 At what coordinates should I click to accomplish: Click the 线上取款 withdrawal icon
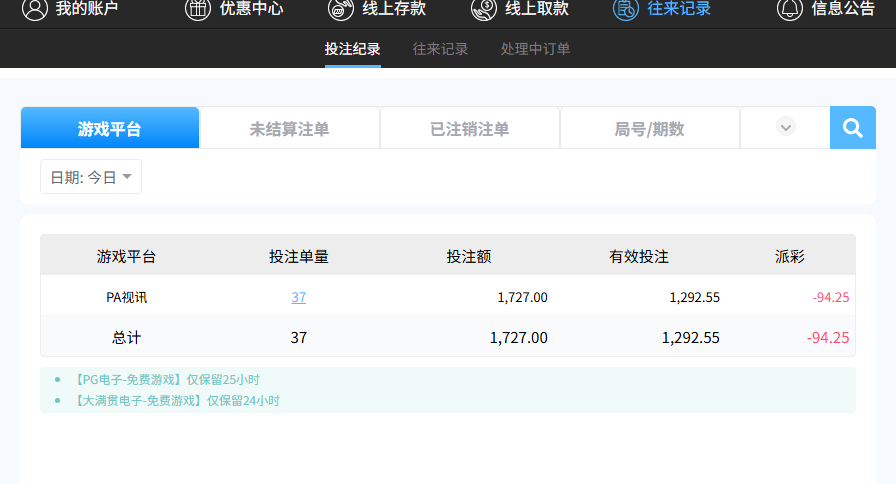click(484, 9)
